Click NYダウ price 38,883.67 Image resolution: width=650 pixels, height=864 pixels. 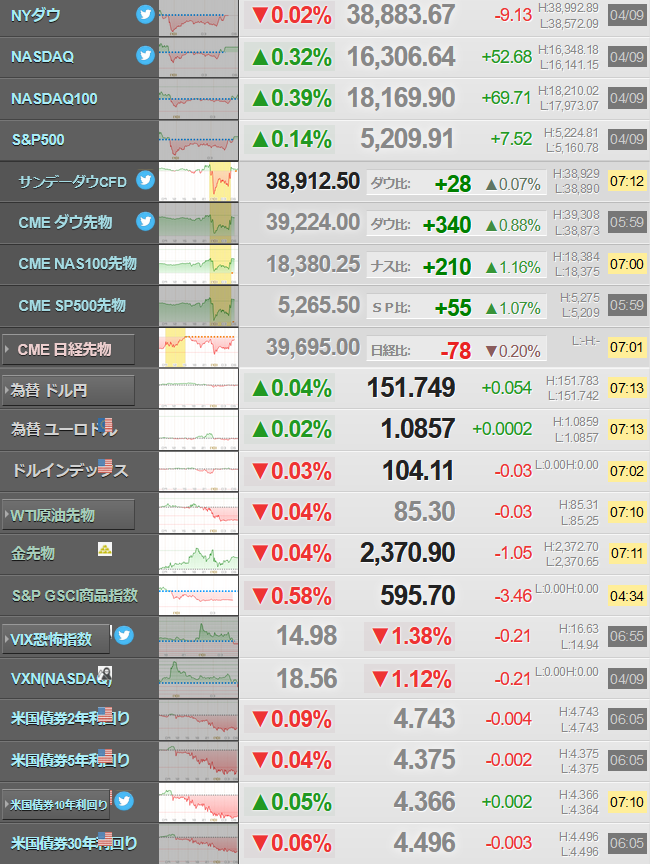pos(400,15)
